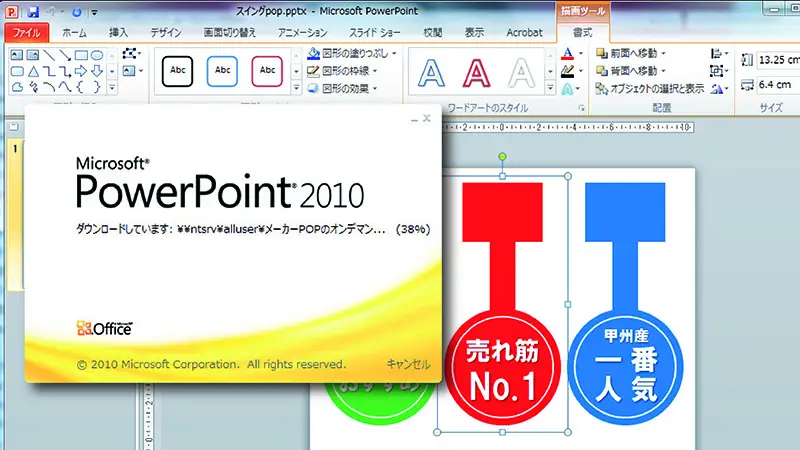
Task: Select the Elbow Arrow Connector shape
Action: [65, 71]
